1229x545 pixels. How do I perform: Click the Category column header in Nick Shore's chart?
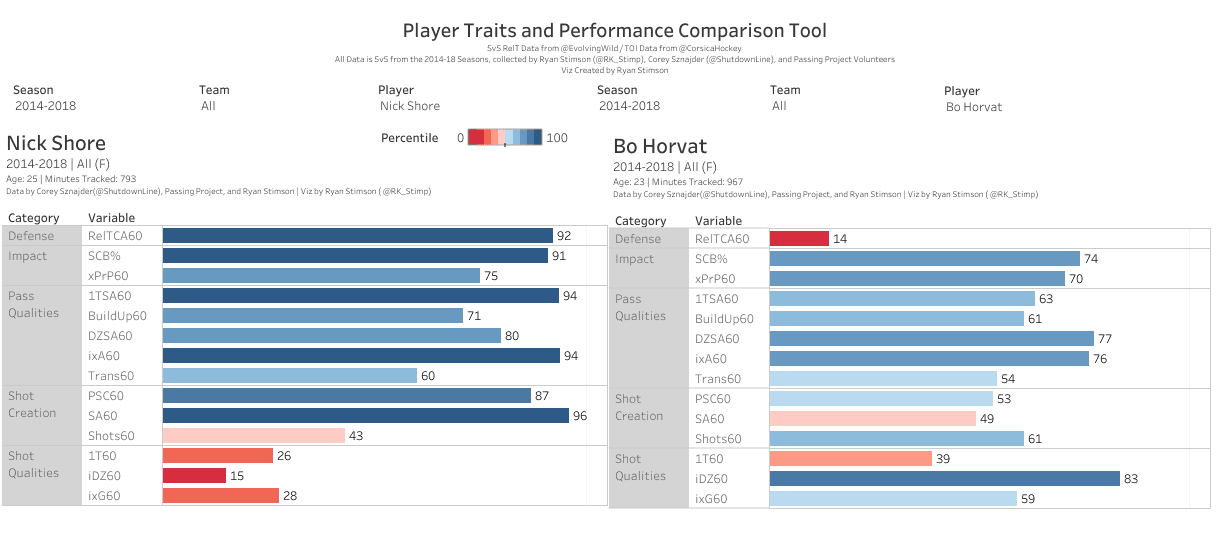coord(34,218)
